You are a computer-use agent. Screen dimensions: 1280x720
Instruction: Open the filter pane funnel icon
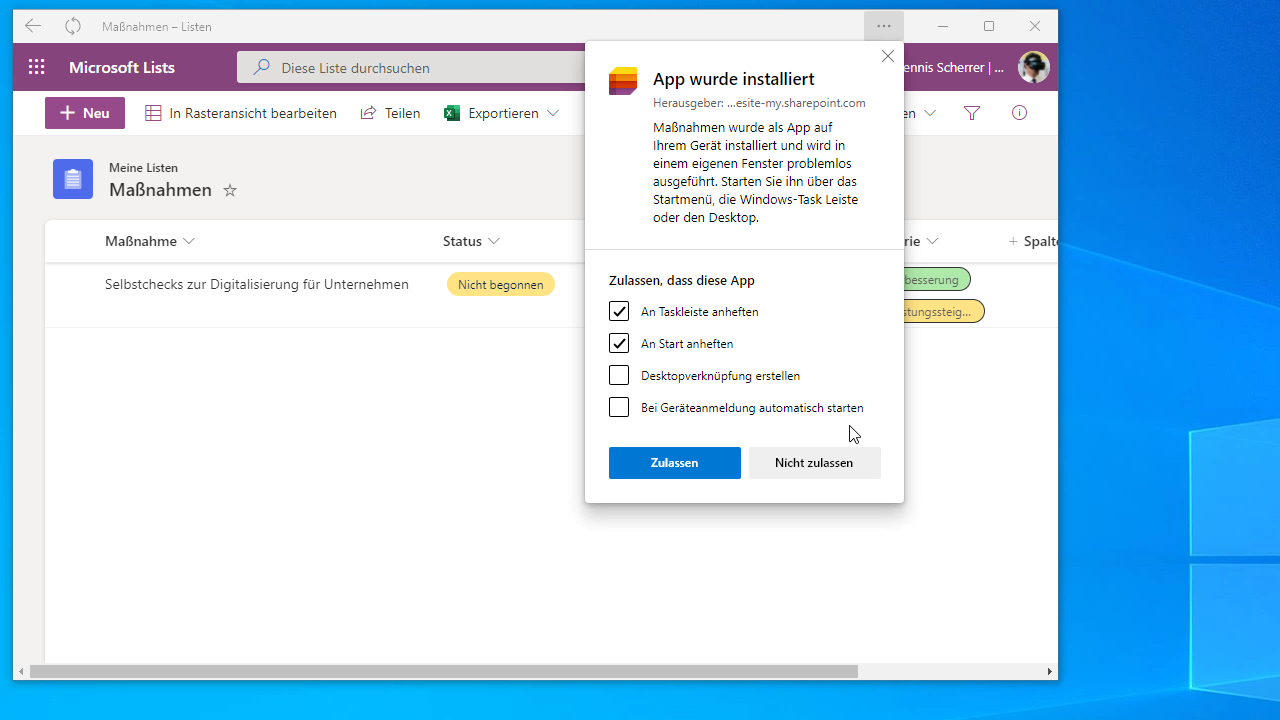(x=971, y=113)
